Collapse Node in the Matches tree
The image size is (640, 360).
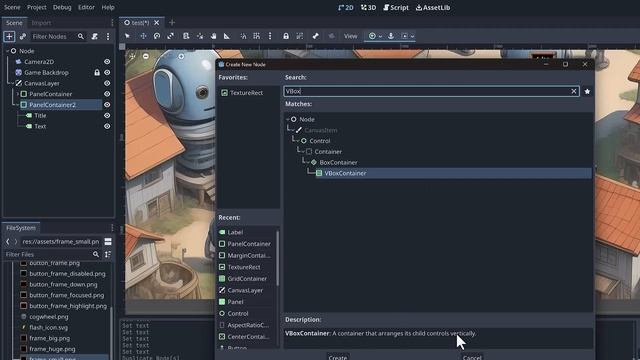click(x=288, y=119)
